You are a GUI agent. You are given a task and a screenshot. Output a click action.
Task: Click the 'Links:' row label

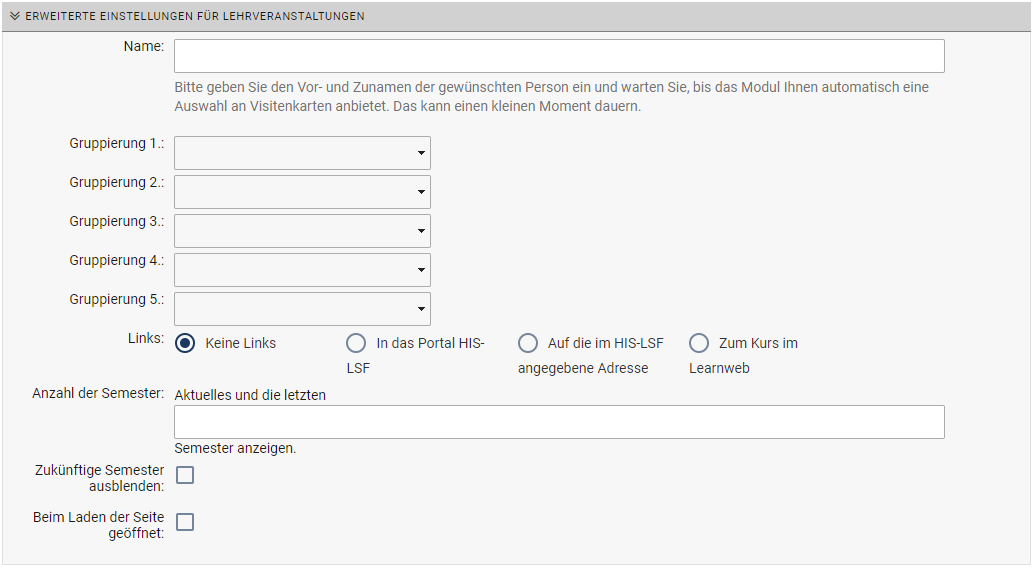[146, 339]
